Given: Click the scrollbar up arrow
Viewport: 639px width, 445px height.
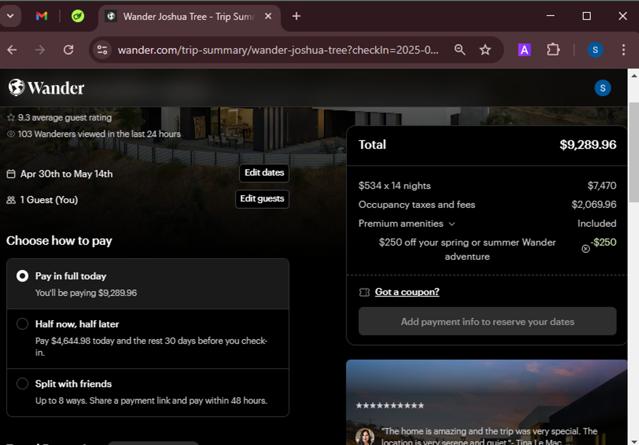Looking at the screenshot, I should pyautogui.click(x=633, y=76).
